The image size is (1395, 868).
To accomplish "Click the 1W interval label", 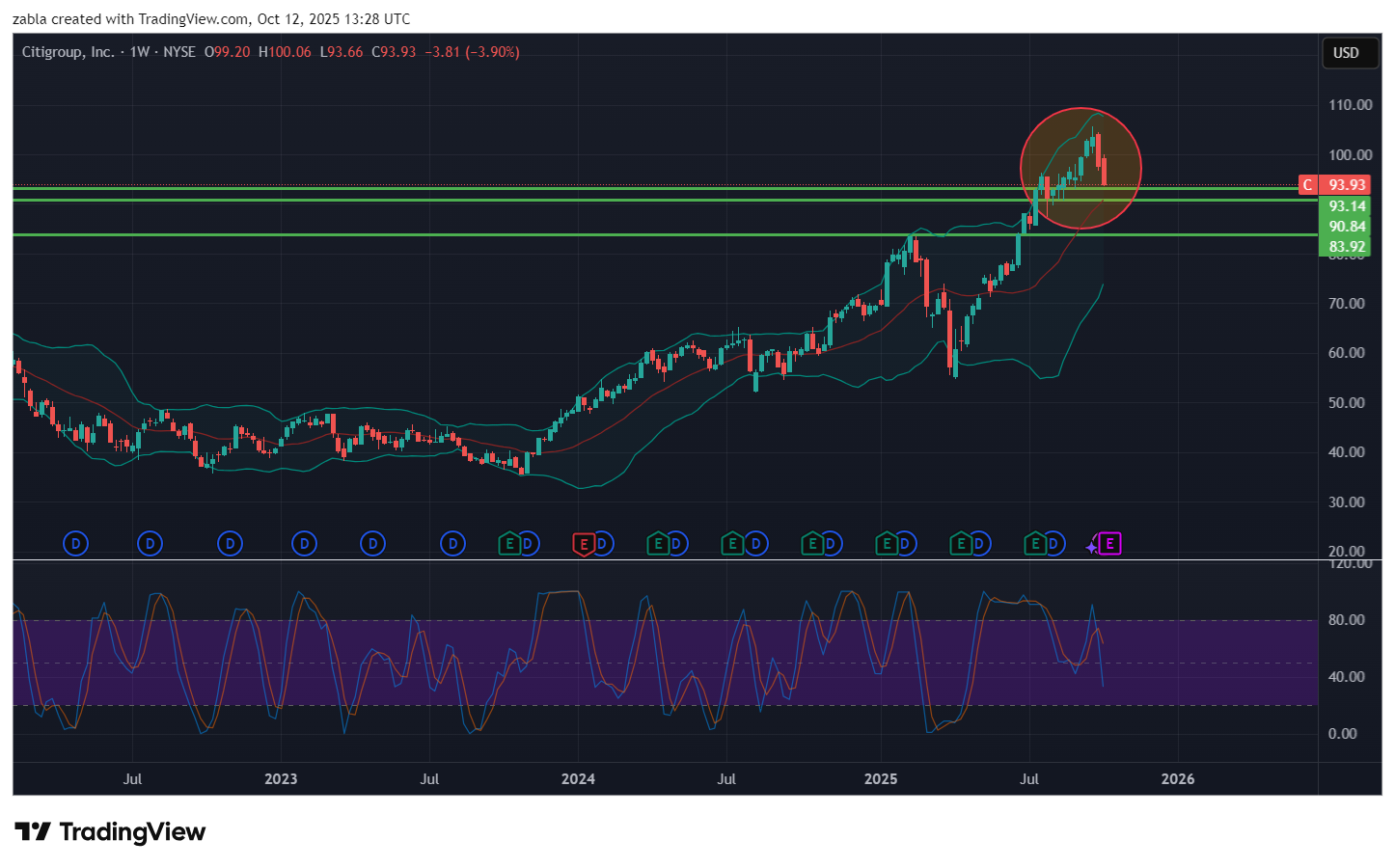I will click(140, 52).
